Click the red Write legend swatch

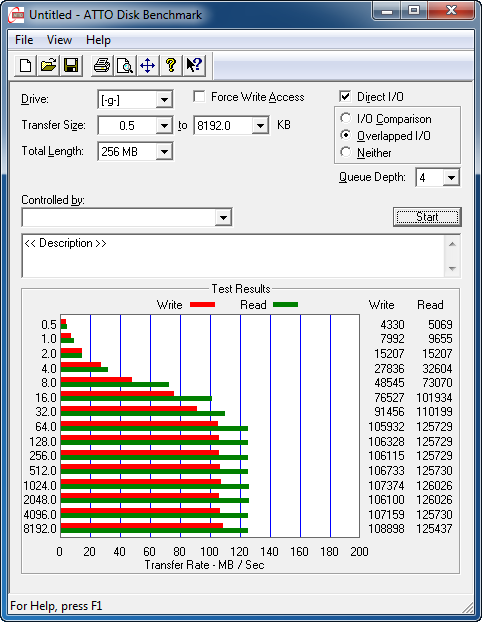point(202,305)
